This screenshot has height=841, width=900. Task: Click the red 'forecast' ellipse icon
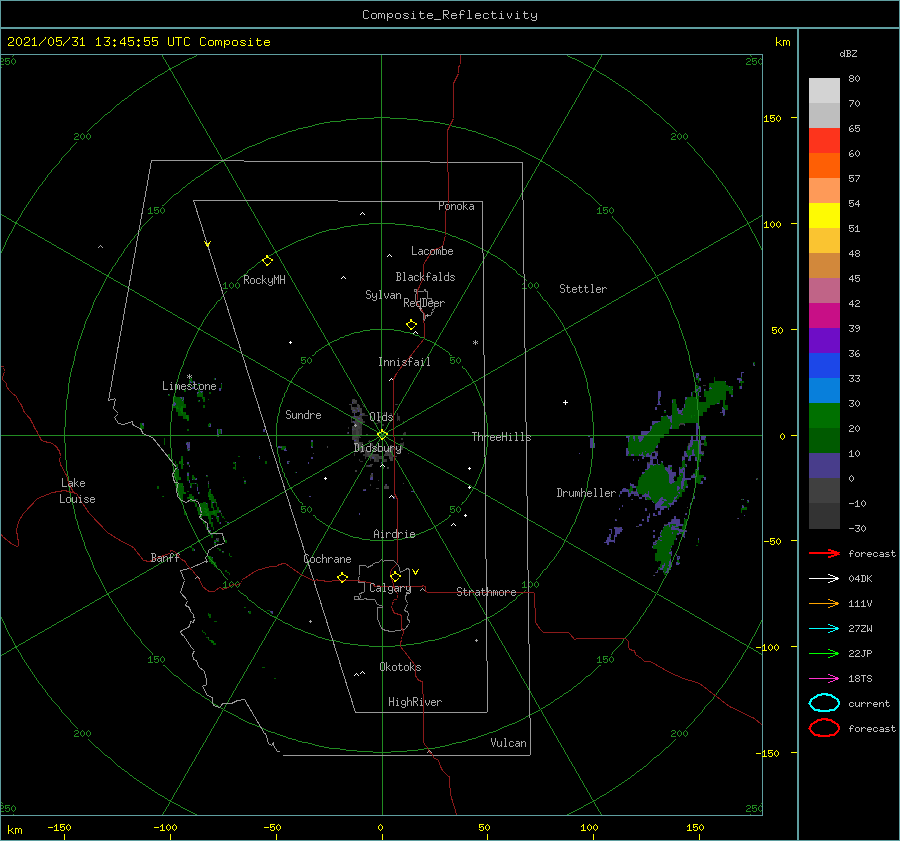pos(824,728)
